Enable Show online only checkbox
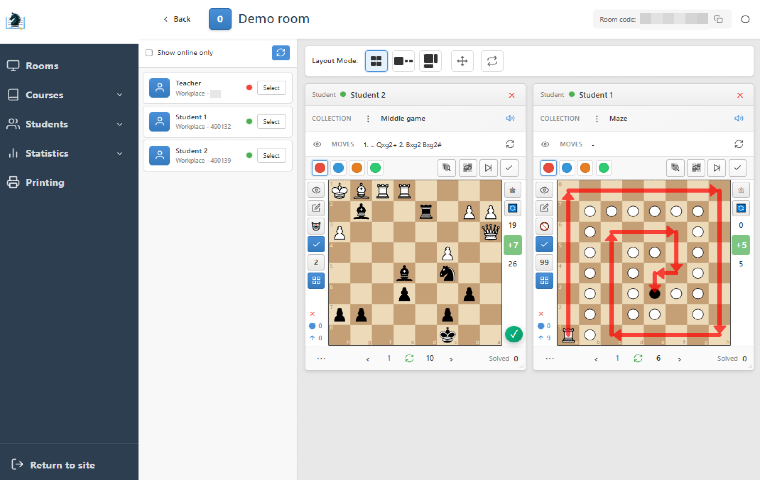Screen dimensions: 760x480 coord(149,53)
